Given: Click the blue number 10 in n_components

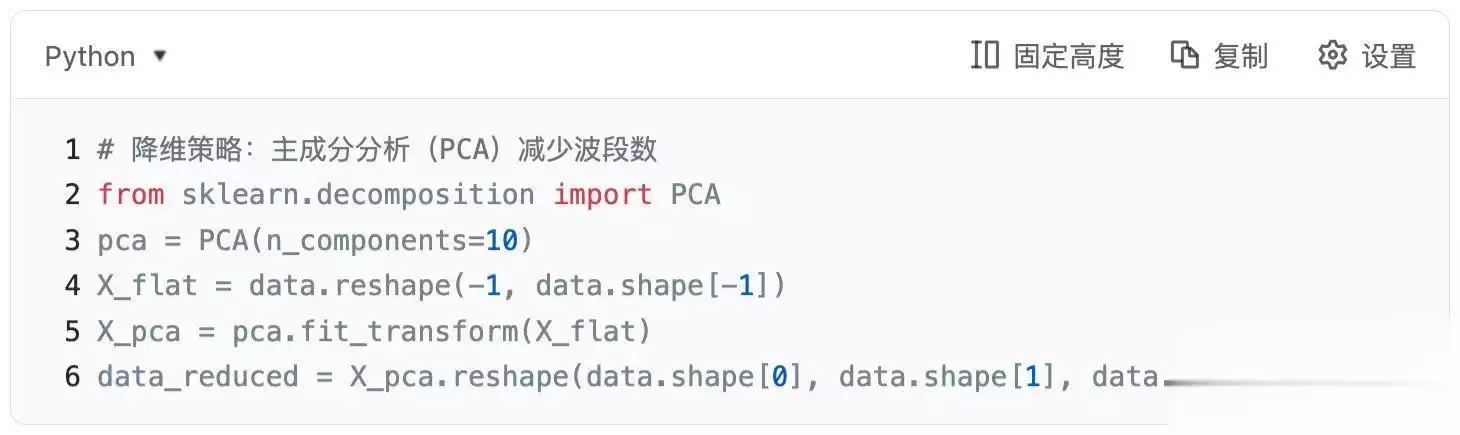Looking at the screenshot, I should click(x=502, y=240).
